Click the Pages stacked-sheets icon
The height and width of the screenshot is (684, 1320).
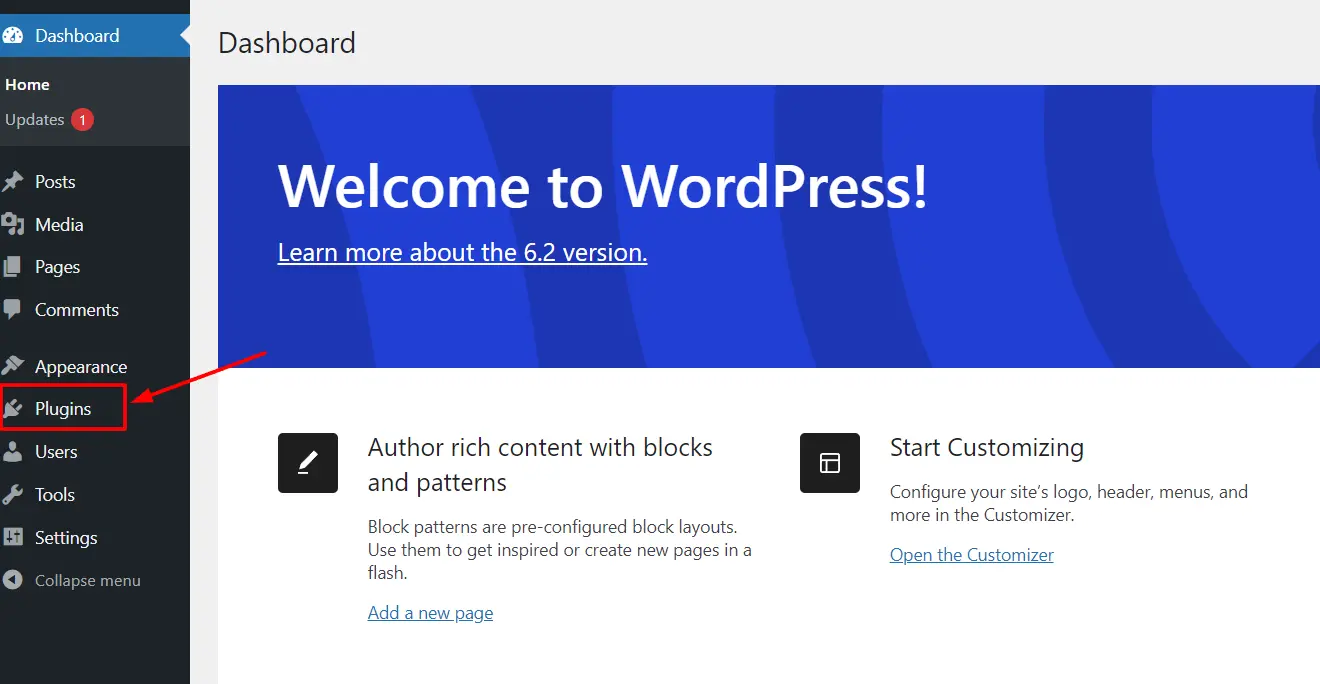click(x=12, y=267)
